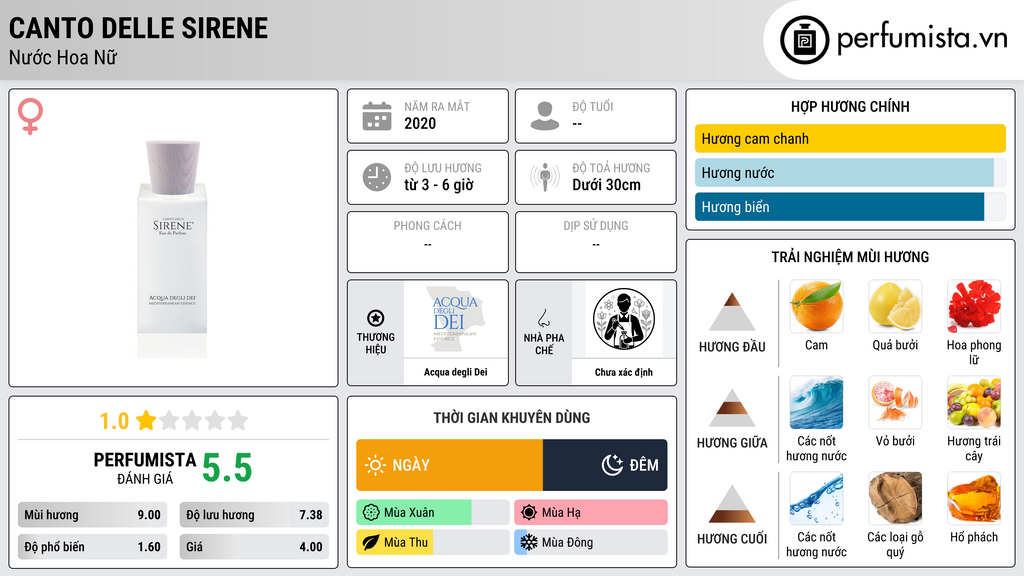Click the sun icon in the Ngày bar
Image resolution: width=1024 pixels, height=576 pixels.
(375, 465)
